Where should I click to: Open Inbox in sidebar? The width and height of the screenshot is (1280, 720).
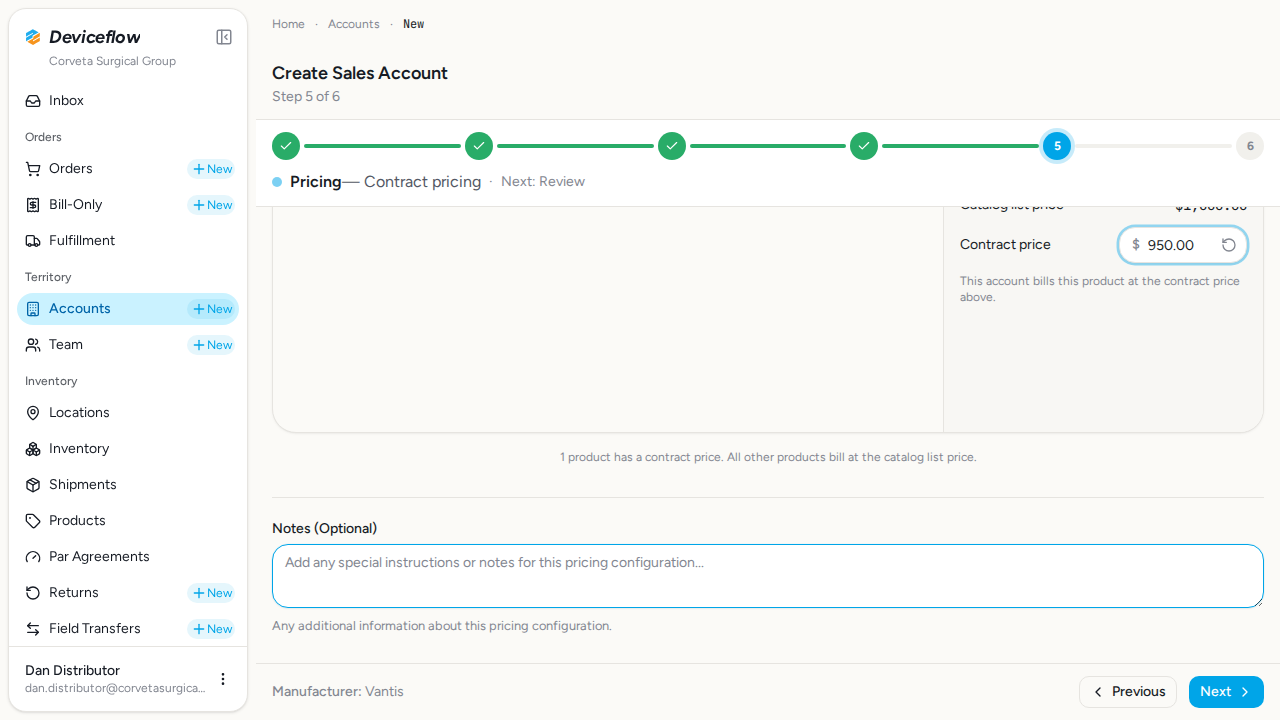(128, 101)
